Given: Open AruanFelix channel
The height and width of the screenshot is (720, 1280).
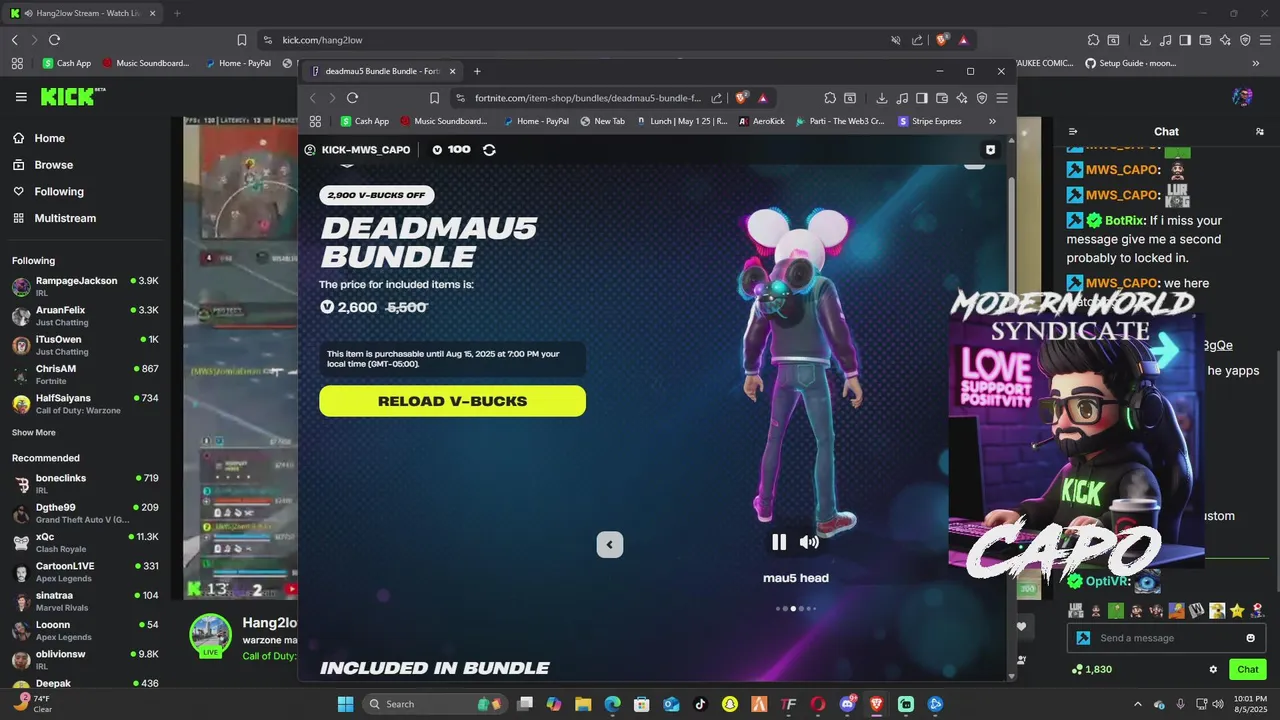Looking at the screenshot, I should click(x=86, y=316).
